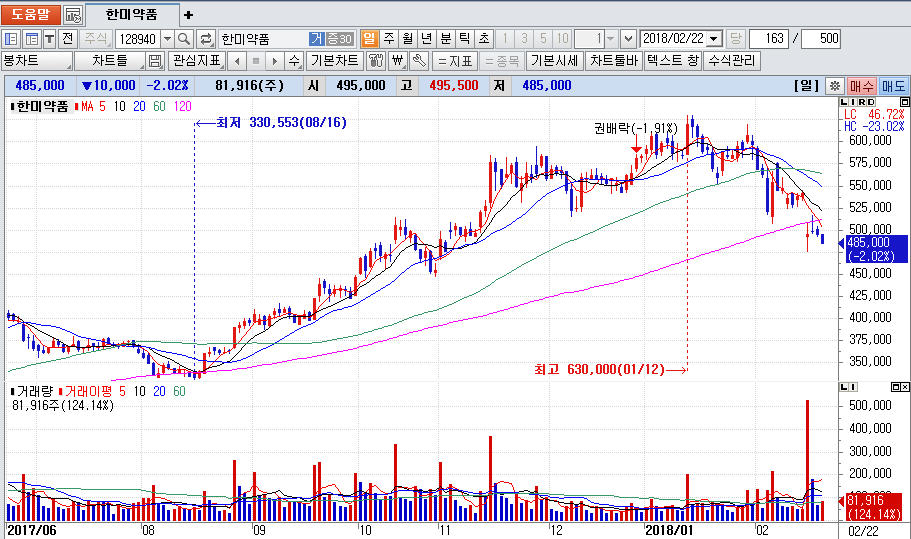911x539 pixels.
Task: Click the 수식관리 button
Action: (733, 61)
